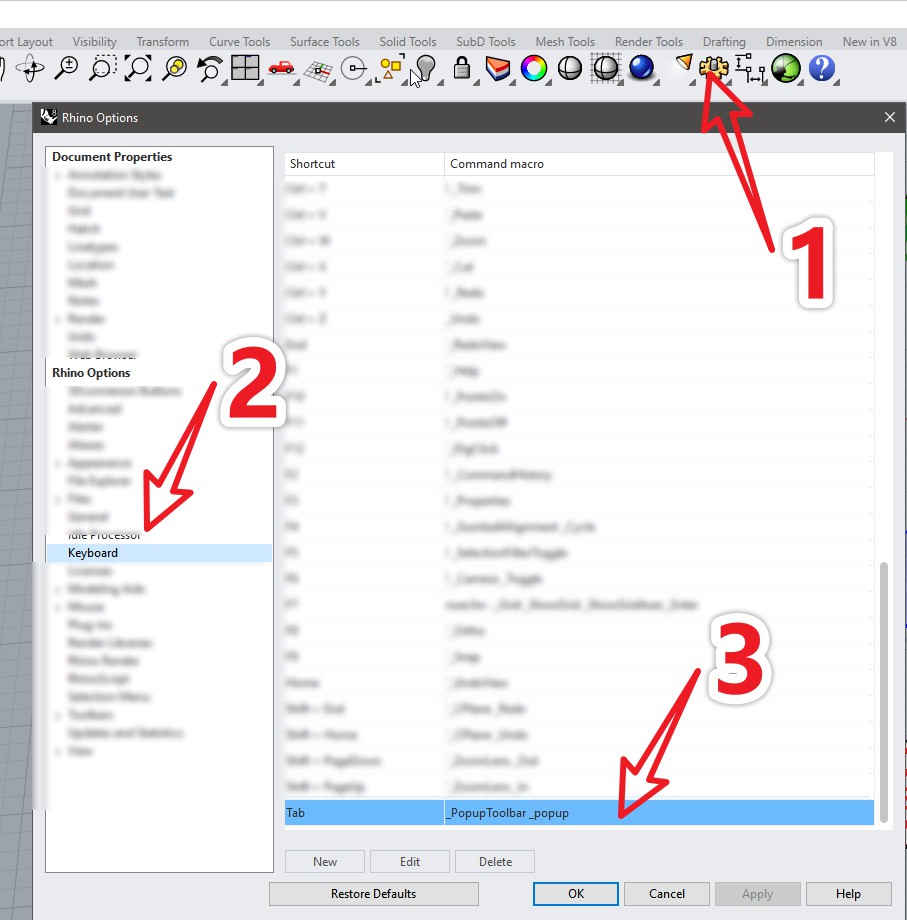Open the Transform toolbar tab
The image size is (907, 920).
(x=163, y=42)
